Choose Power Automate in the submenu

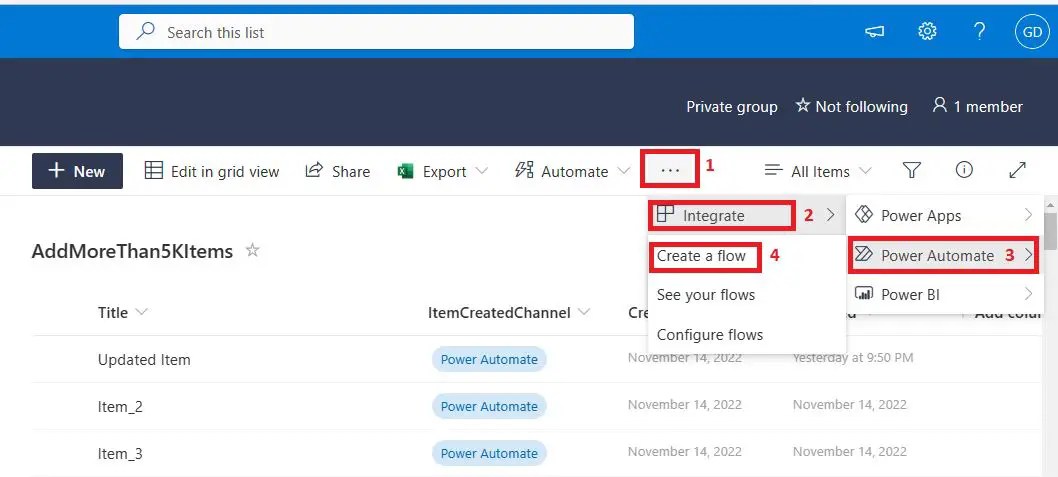tap(943, 255)
